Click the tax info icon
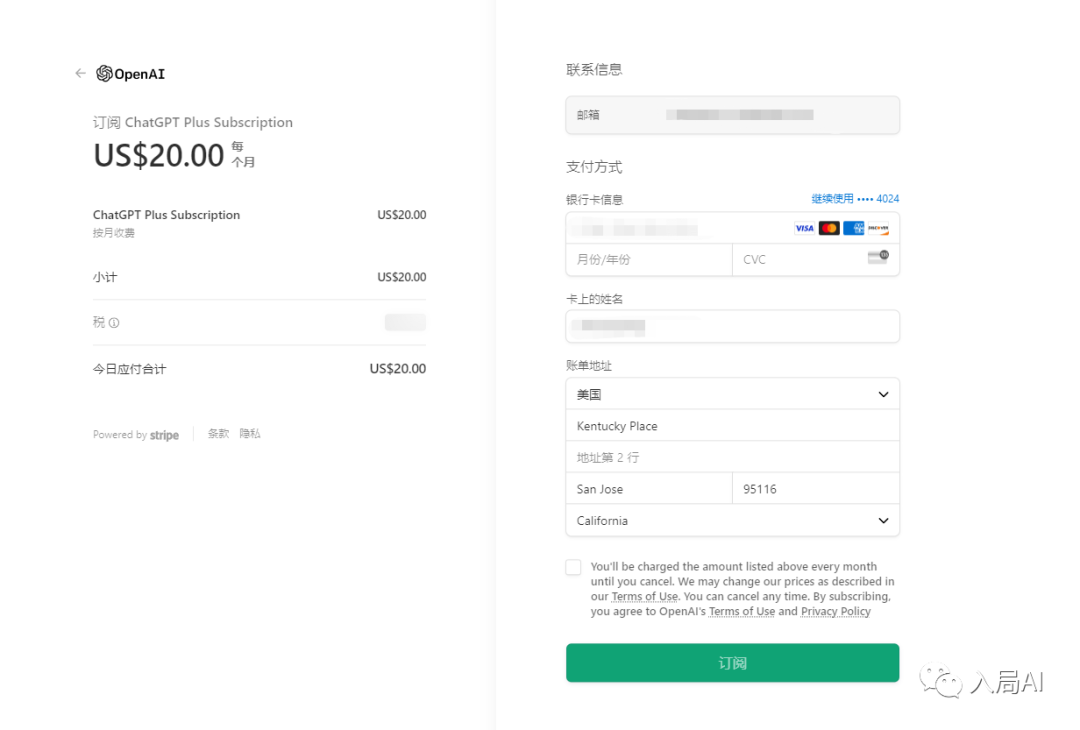Image resolution: width=1080 pixels, height=730 pixels. point(114,323)
